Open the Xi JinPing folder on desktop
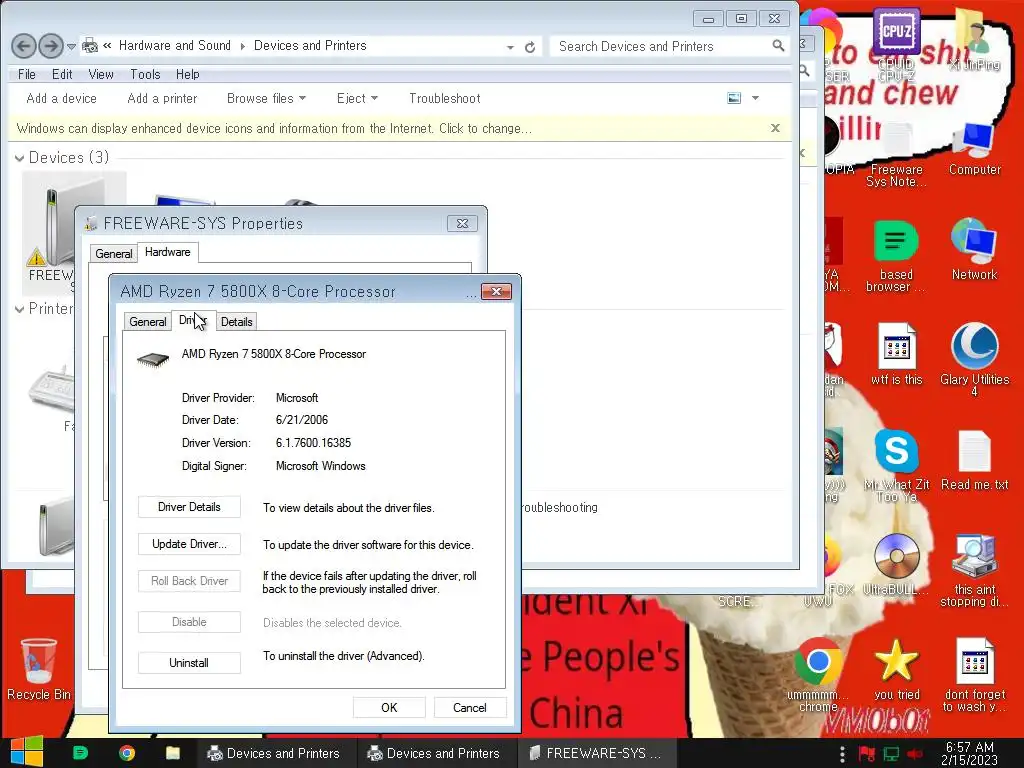The image size is (1024, 768). (x=975, y=37)
